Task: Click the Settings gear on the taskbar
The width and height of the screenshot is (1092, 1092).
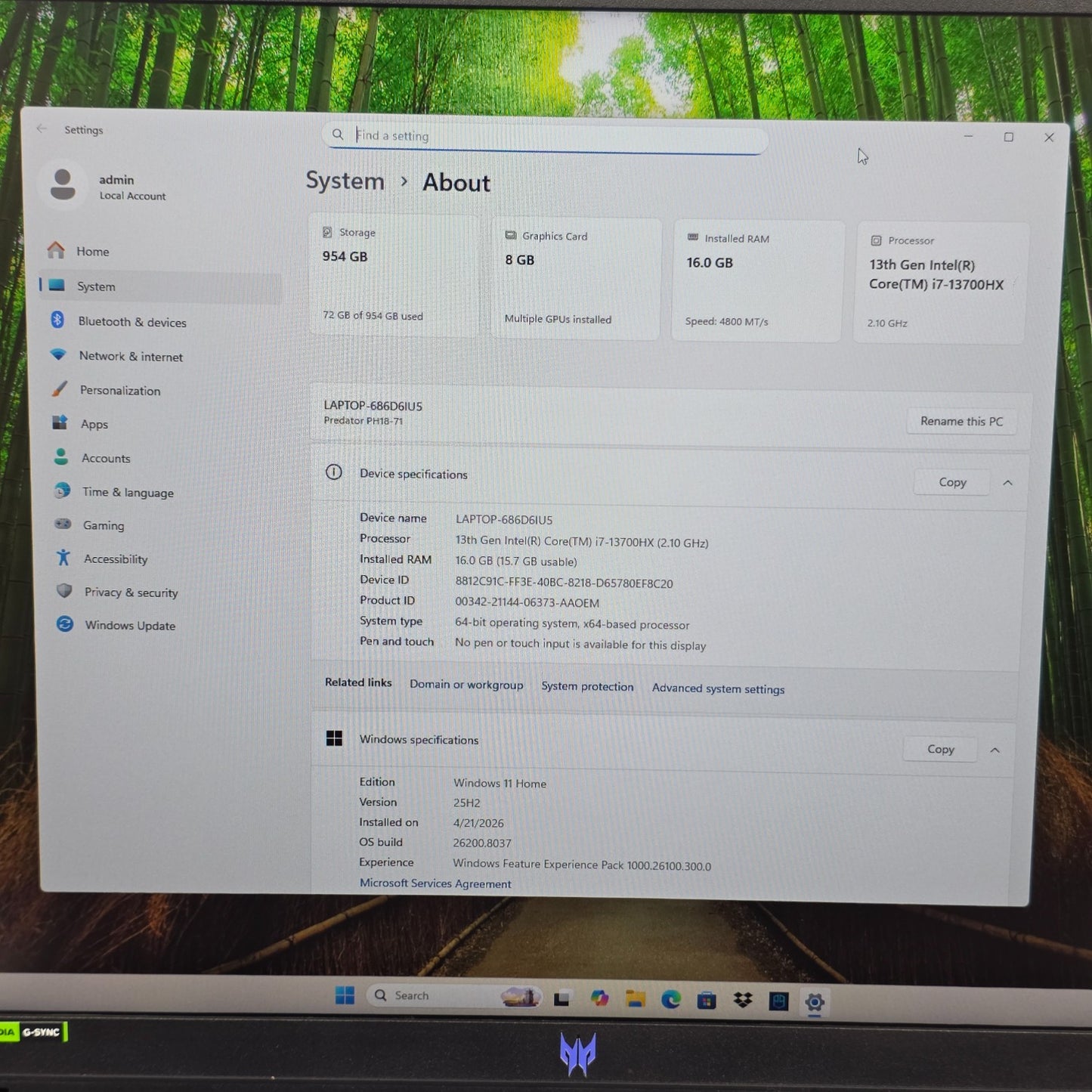Action: (814, 1003)
